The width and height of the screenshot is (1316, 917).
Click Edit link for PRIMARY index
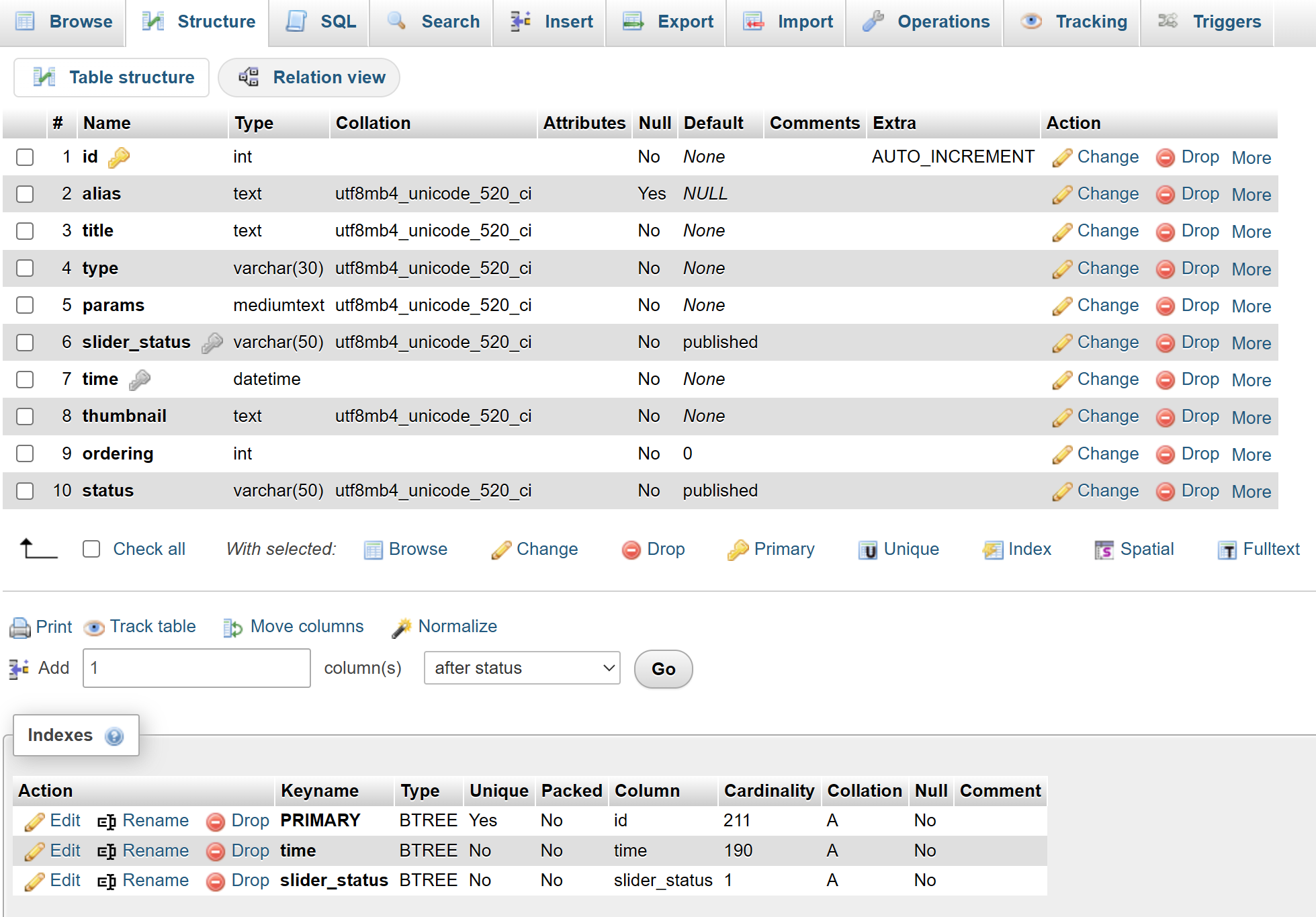(64, 821)
